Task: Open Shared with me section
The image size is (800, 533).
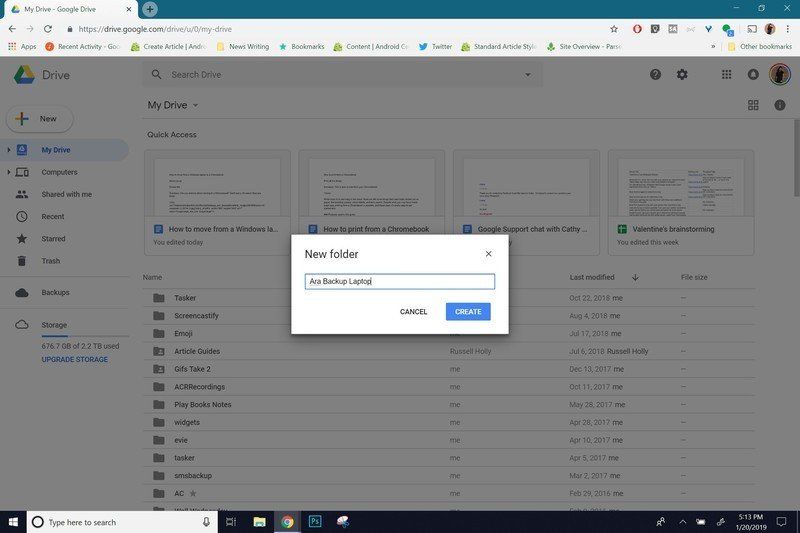Action: 66,194
